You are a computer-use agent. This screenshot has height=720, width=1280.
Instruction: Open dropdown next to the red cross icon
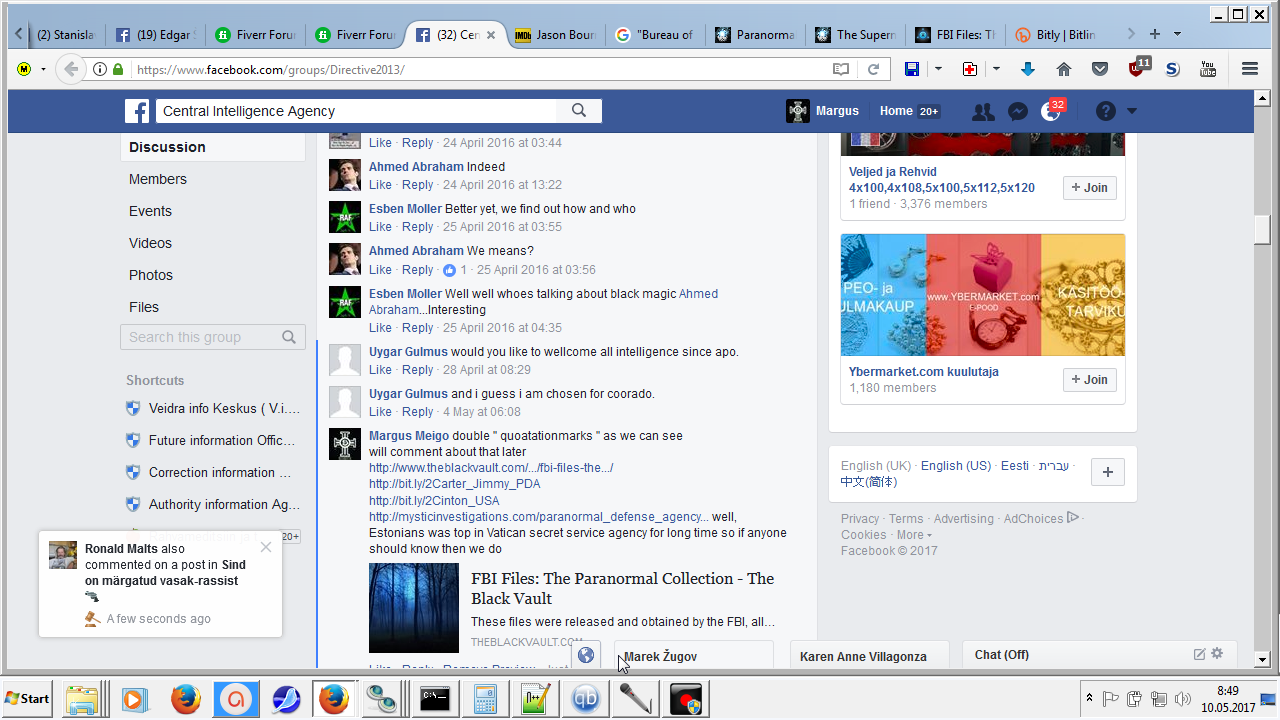(996, 69)
